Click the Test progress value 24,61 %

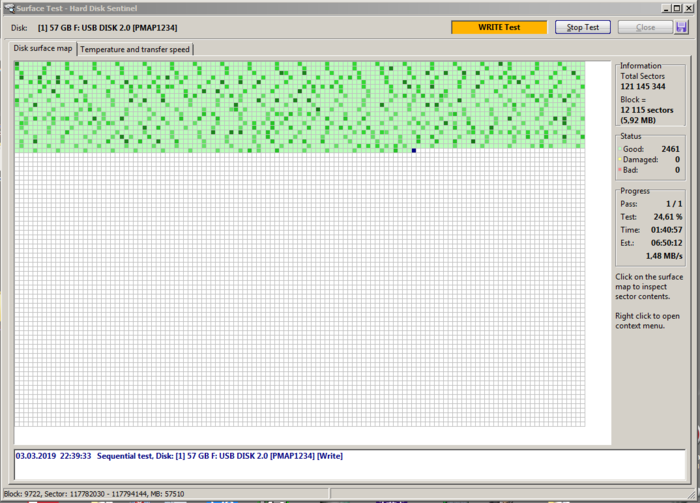coord(668,217)
